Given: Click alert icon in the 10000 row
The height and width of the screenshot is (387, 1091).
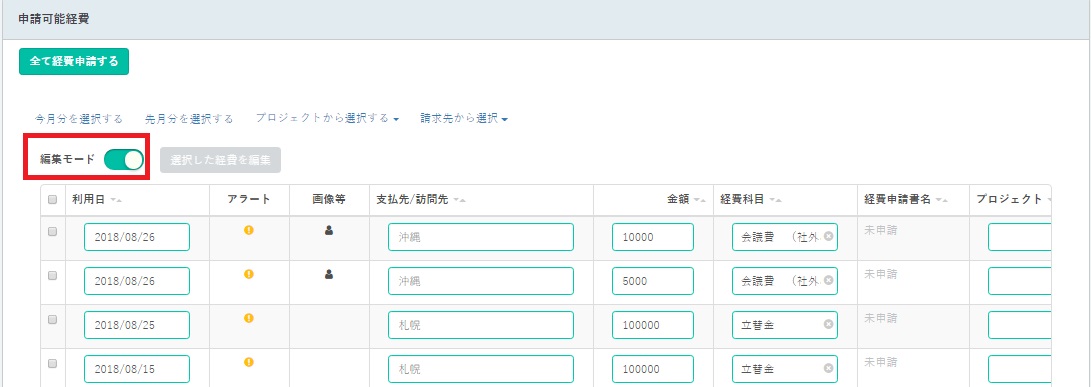Looking at the screenshot, I should [x=248, y=230].
